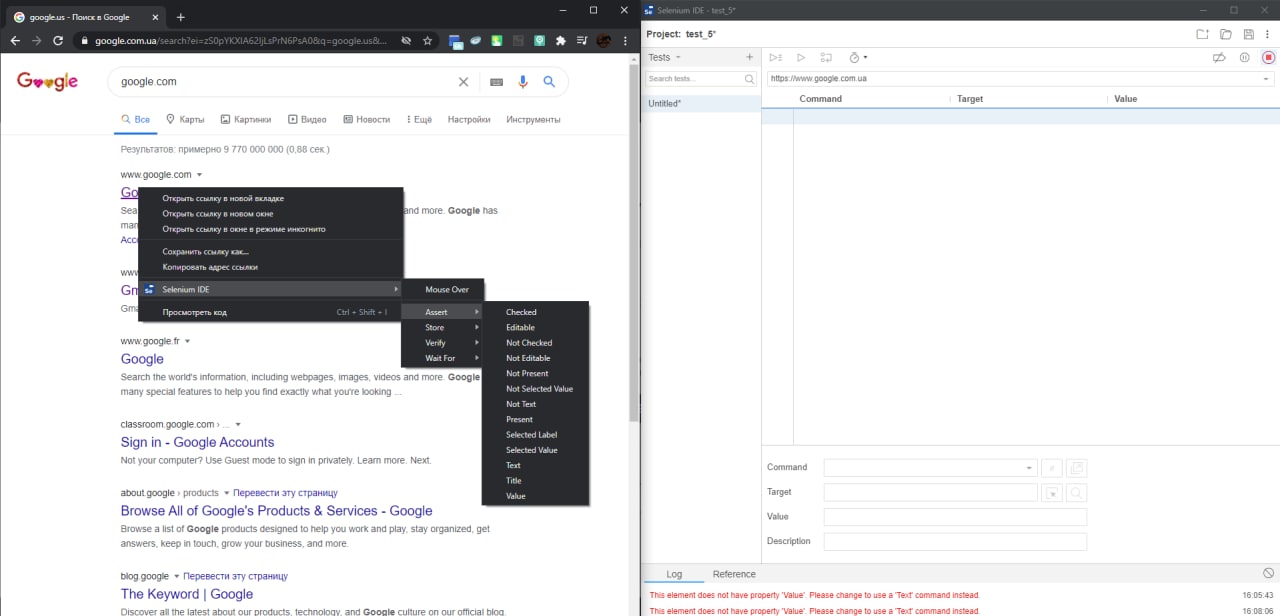
Task: Open the Selenium IDE more options menu
Action: pos(1268,34)
